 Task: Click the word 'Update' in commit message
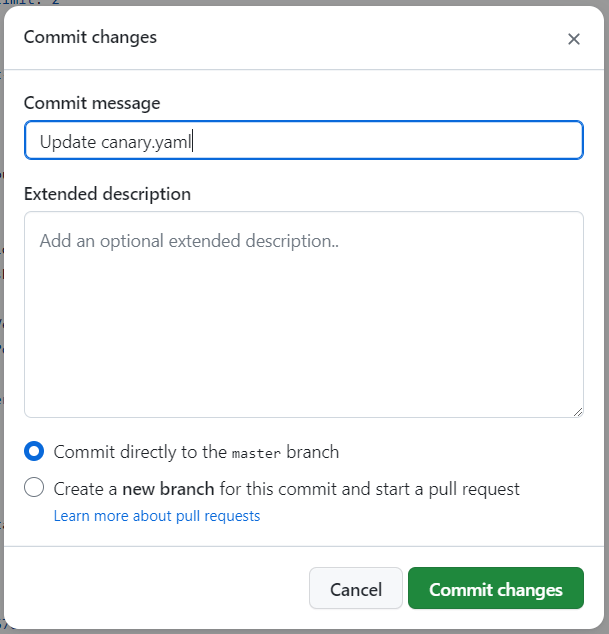click(67, 142)
